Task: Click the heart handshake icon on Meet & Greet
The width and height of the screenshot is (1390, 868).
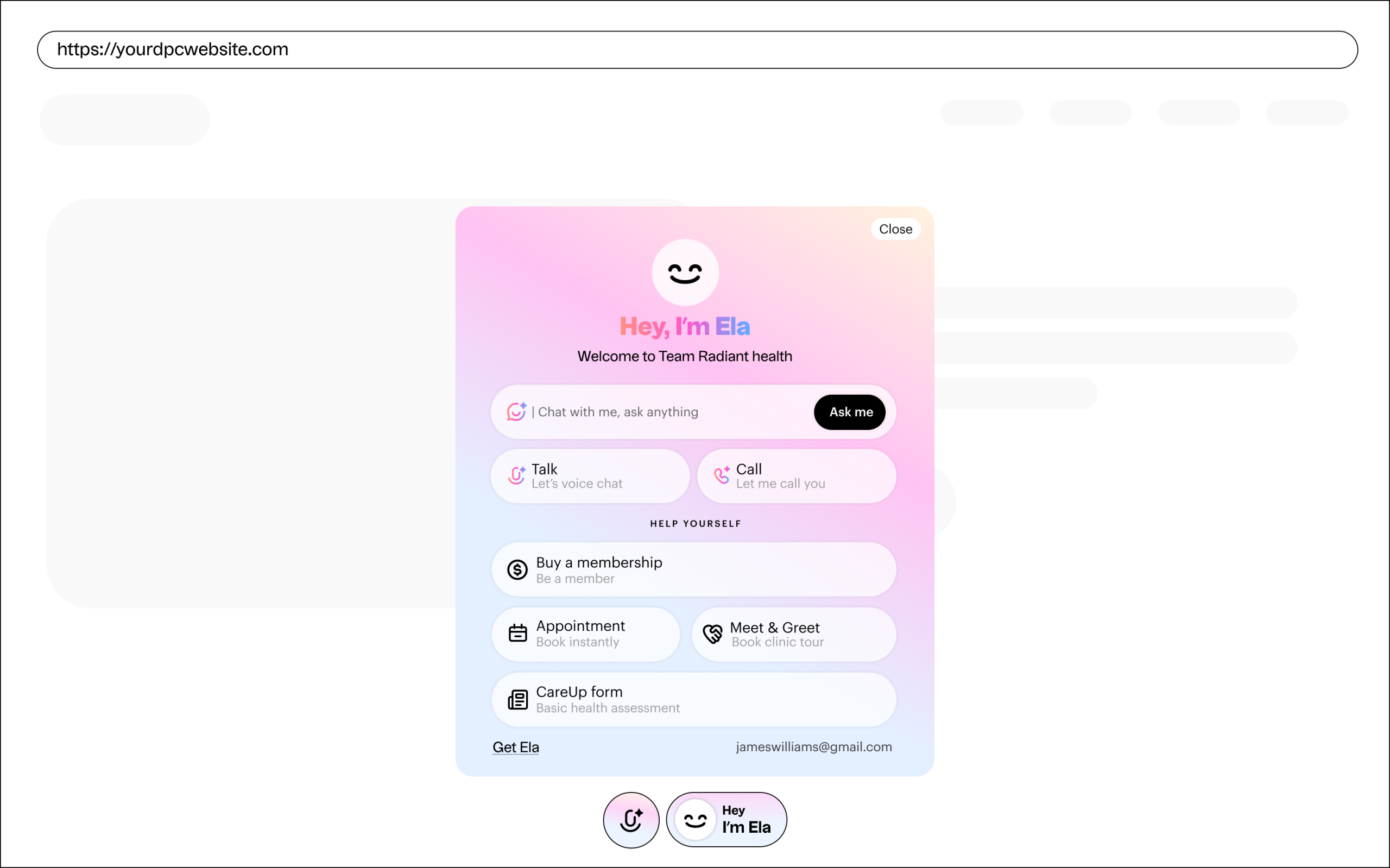Action: tap(712, 634)
